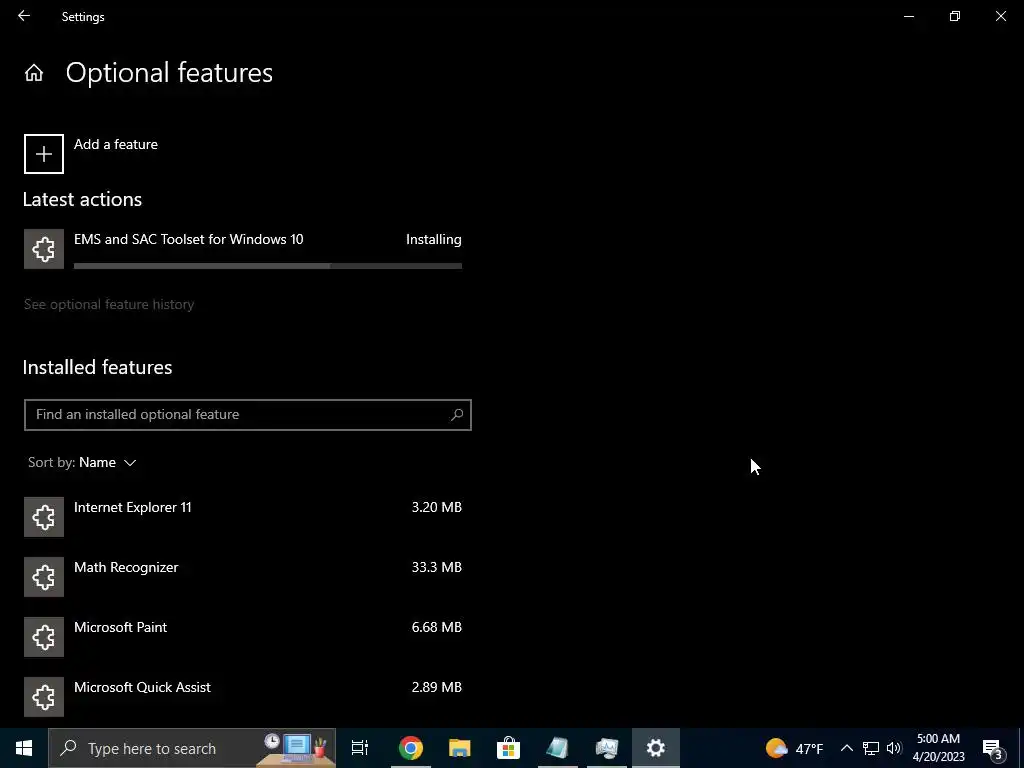This screenshot has height=768, width=1024.
Task: Click the 6.68 MB size value
Action: tap(436, 628)
